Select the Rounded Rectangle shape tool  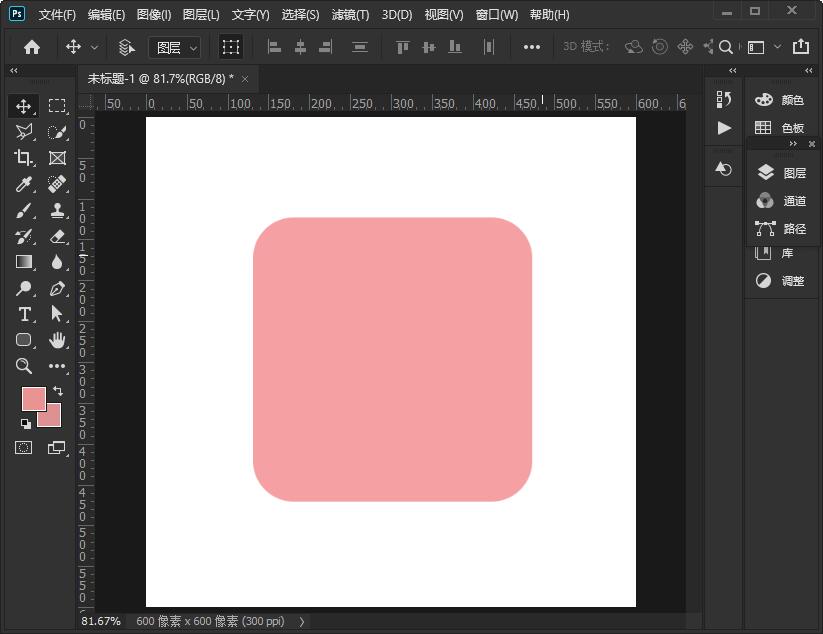click(24, 340)
